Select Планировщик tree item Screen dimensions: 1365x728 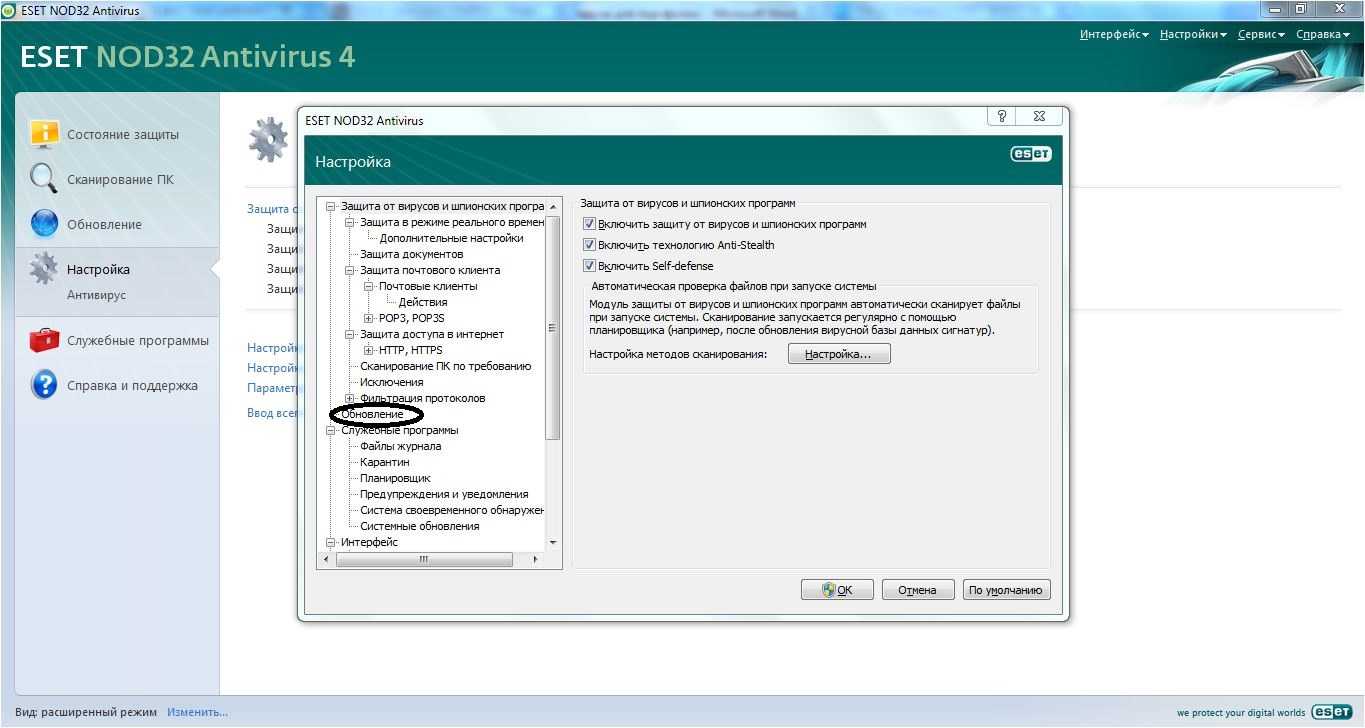(395, 478)
